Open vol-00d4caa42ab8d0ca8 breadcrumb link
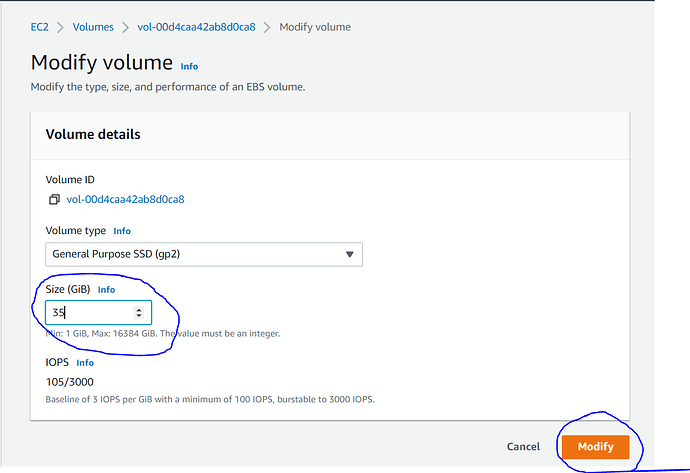The height and width of the screenshot is (473, 690). [x=196, y=27]
